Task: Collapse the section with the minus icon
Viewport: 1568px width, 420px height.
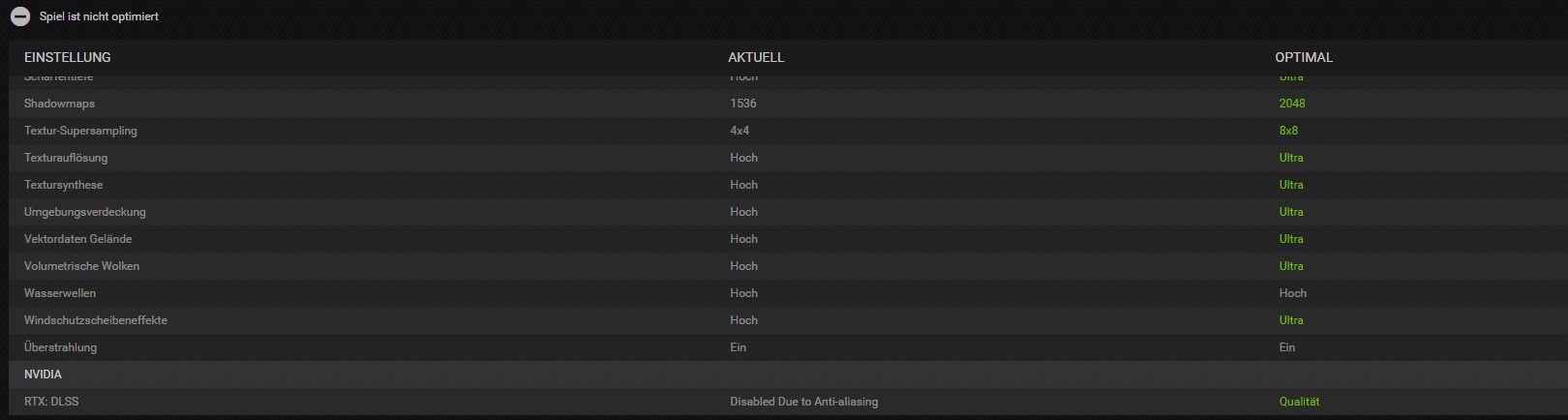Action: 20,16
